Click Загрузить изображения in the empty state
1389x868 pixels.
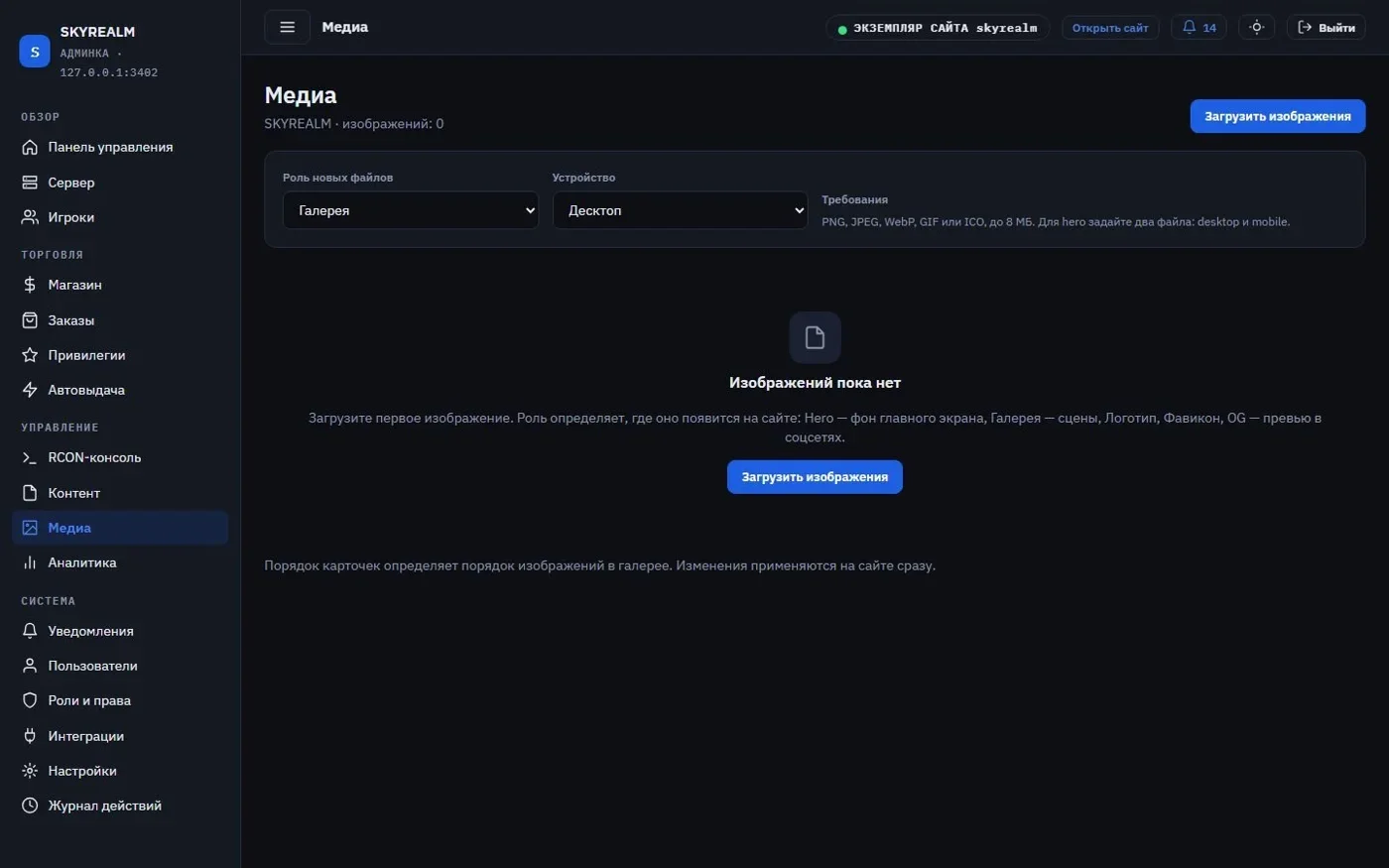[x=815, y=477]
